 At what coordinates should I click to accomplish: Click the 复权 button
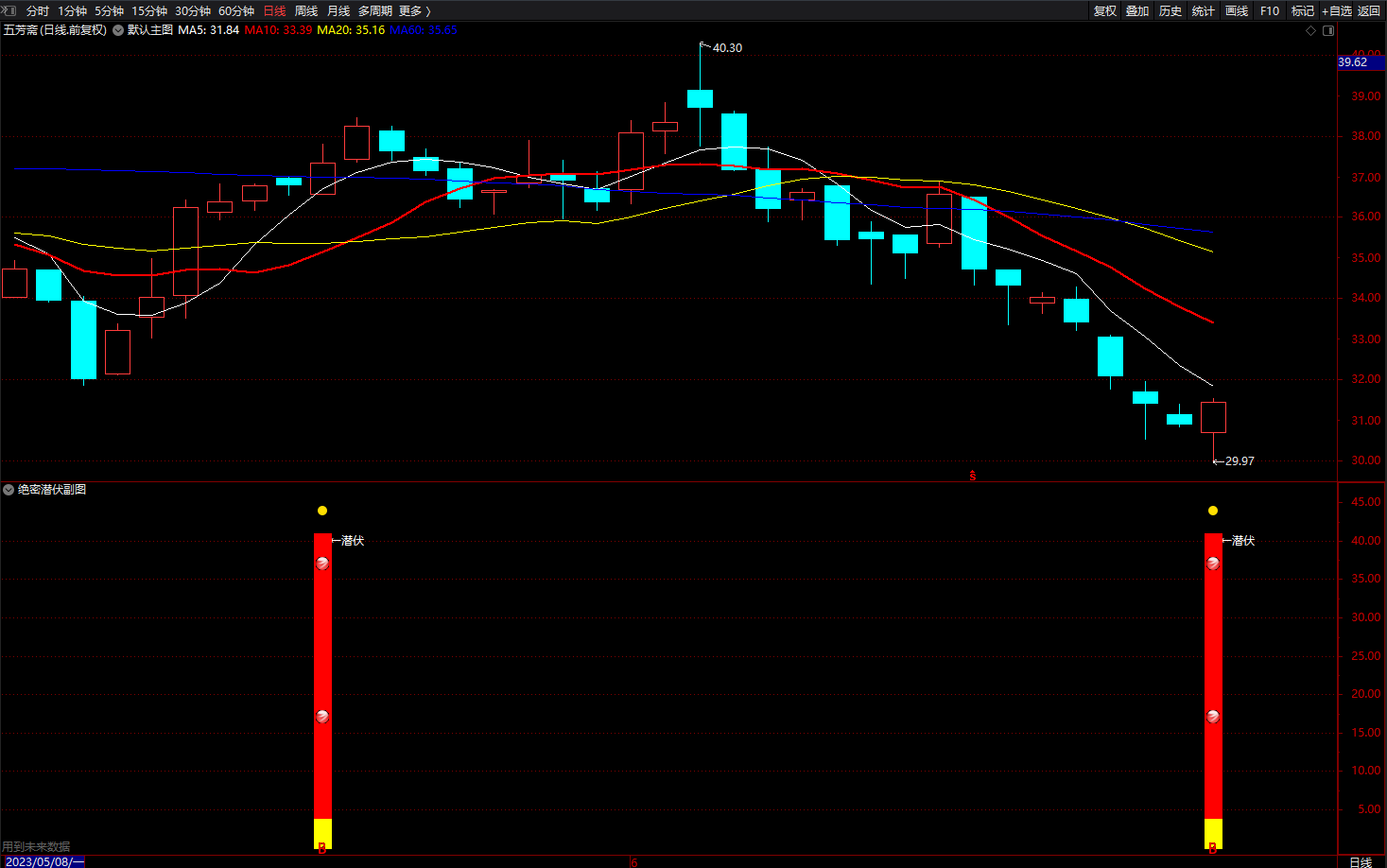coord(1104,11)
